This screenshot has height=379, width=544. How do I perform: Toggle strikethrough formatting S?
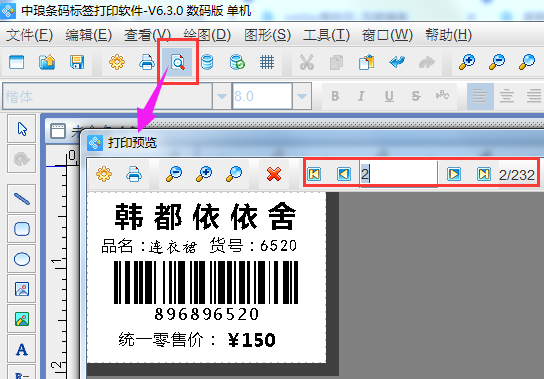pyautogui.click(x=416, y=96)
